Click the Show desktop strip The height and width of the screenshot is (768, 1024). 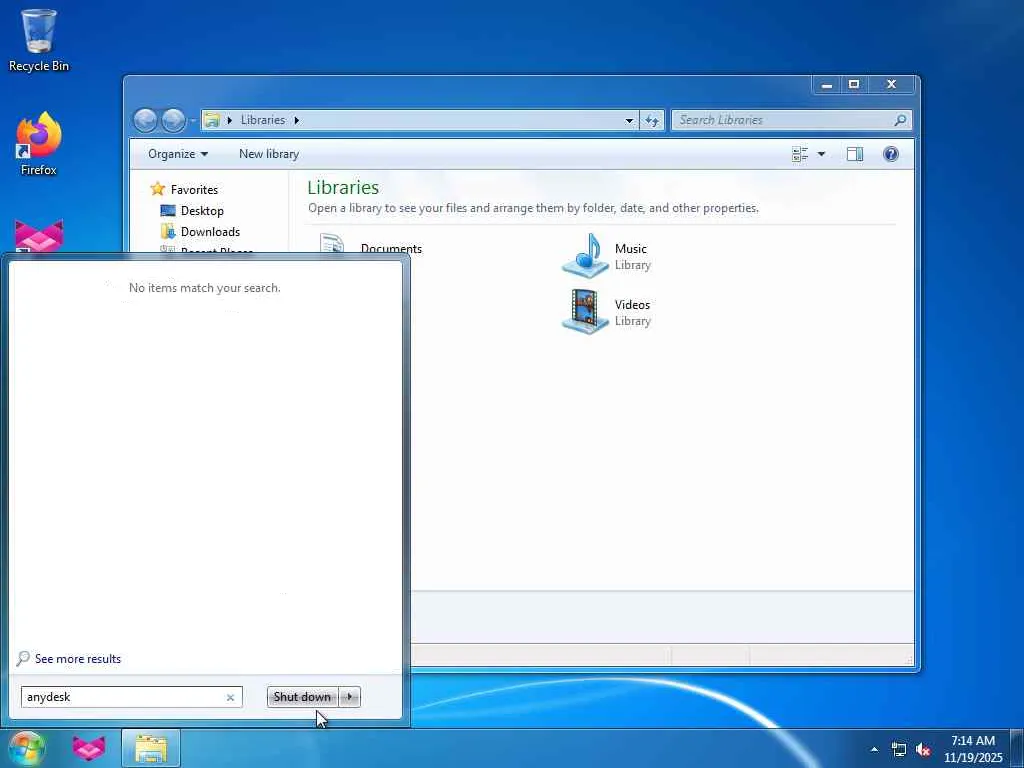[1017, 749]
